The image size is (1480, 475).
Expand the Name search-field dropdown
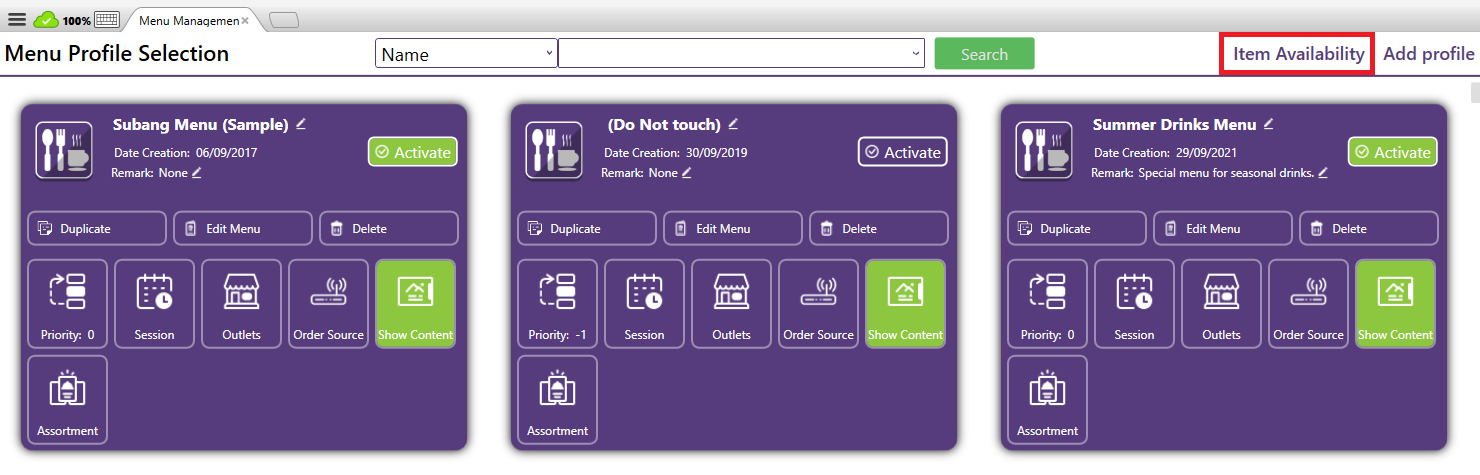coord(549,54)
